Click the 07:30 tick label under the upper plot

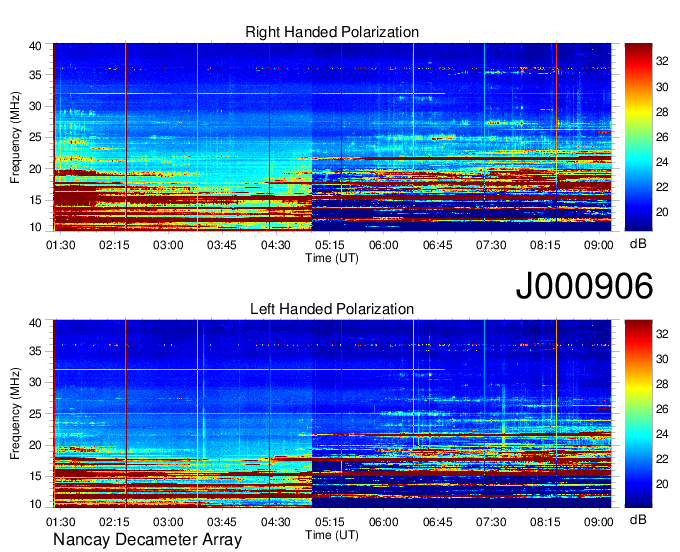(491, 245)
